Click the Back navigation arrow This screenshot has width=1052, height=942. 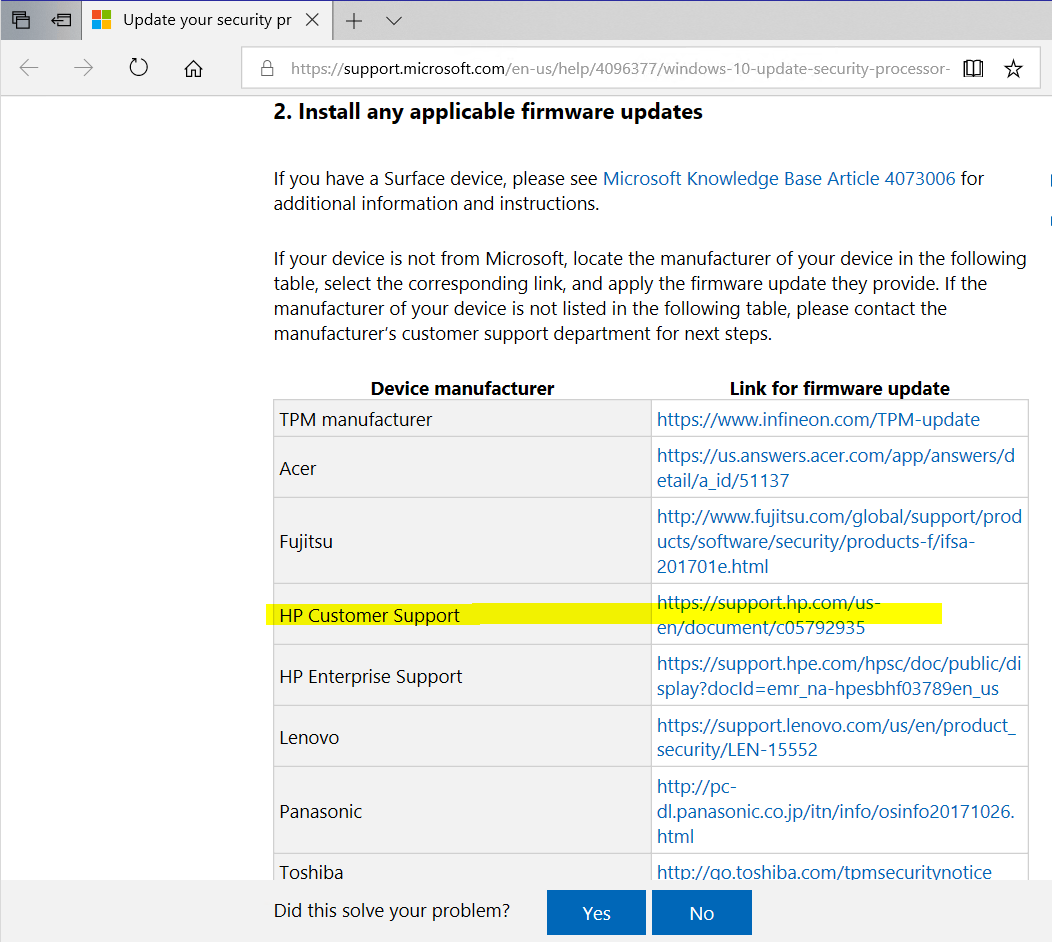point(30,68)
